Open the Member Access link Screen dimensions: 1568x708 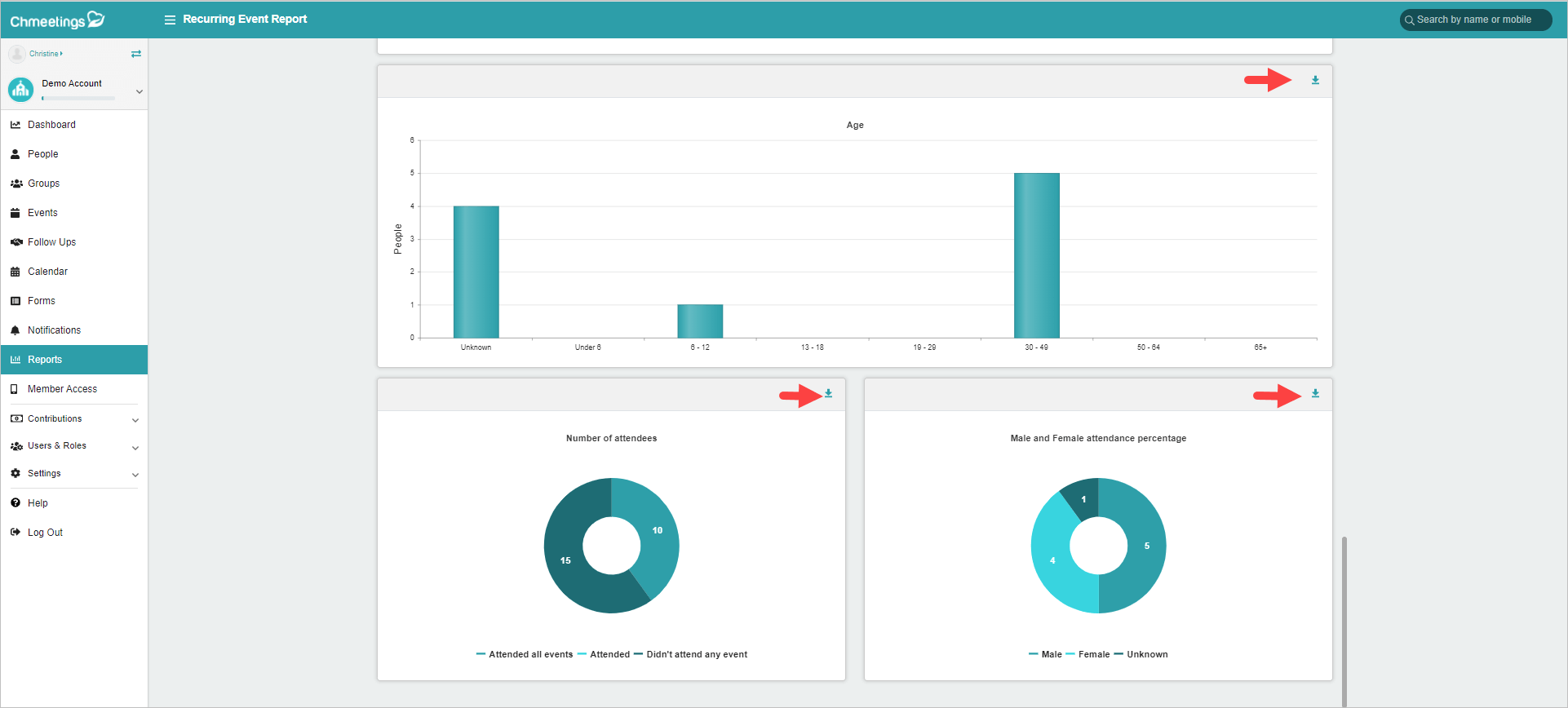tap(74, 389)
